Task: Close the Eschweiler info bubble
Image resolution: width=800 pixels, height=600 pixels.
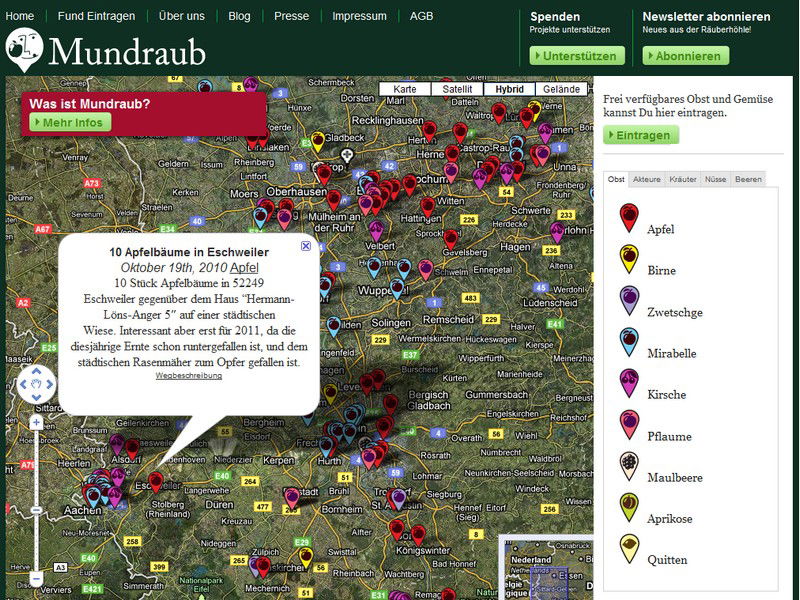Action: (306, 245)
